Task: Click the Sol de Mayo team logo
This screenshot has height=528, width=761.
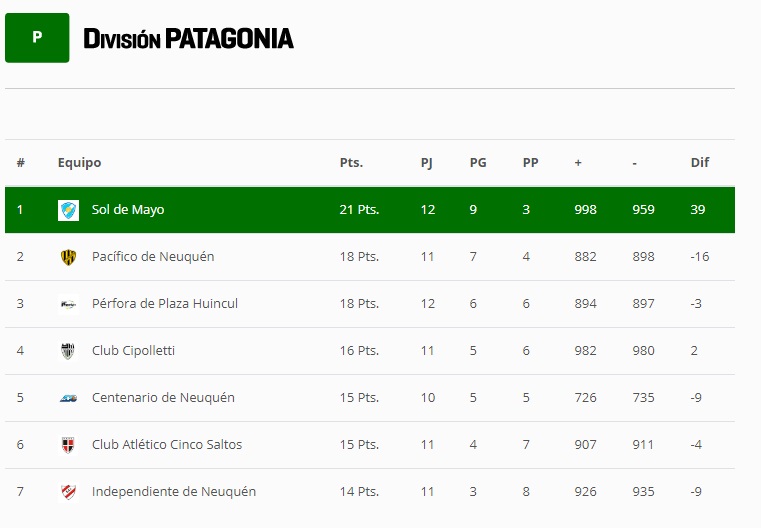Action: [68, 210]
